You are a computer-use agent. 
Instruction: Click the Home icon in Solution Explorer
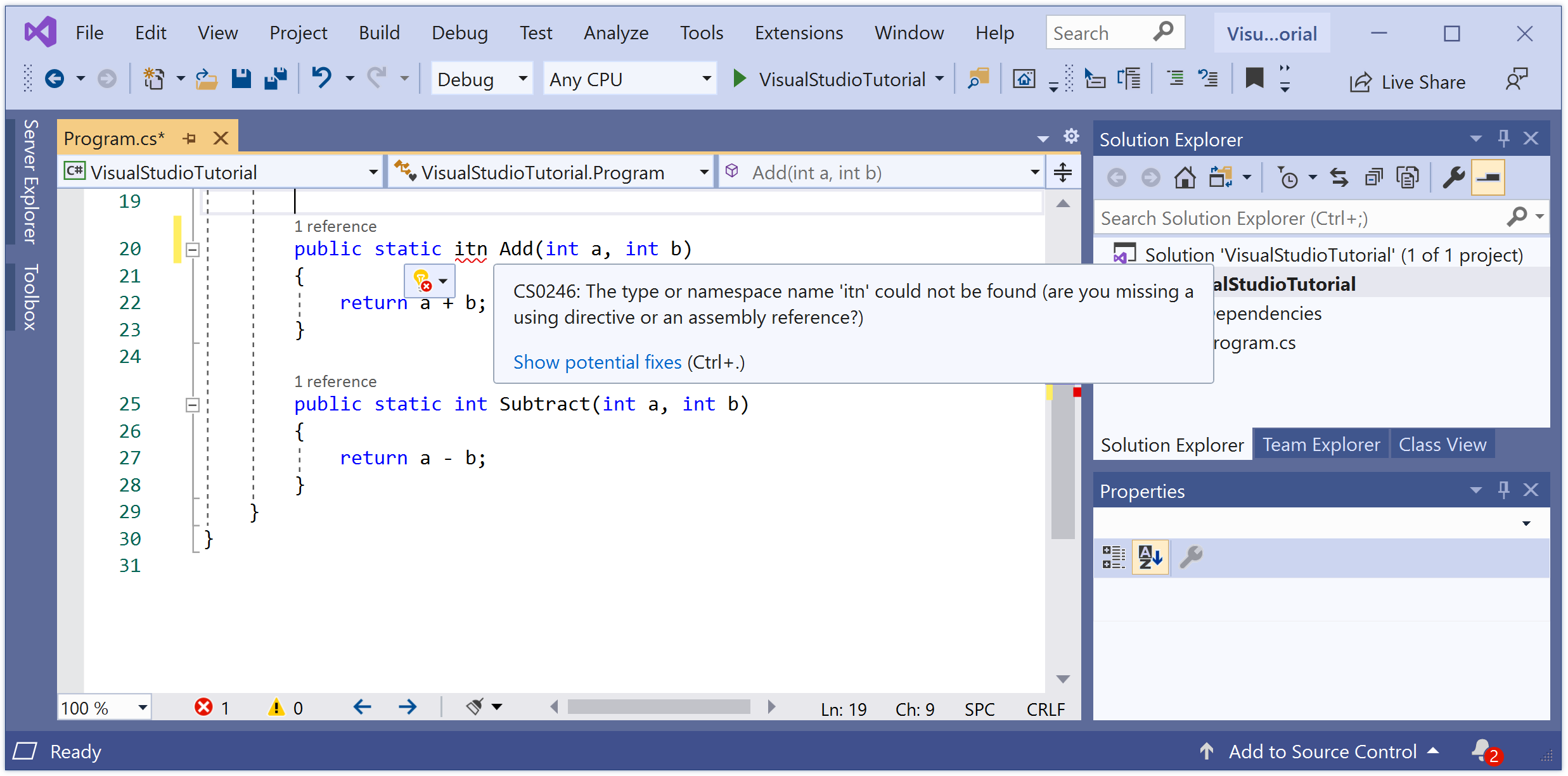pos(1185,177)
